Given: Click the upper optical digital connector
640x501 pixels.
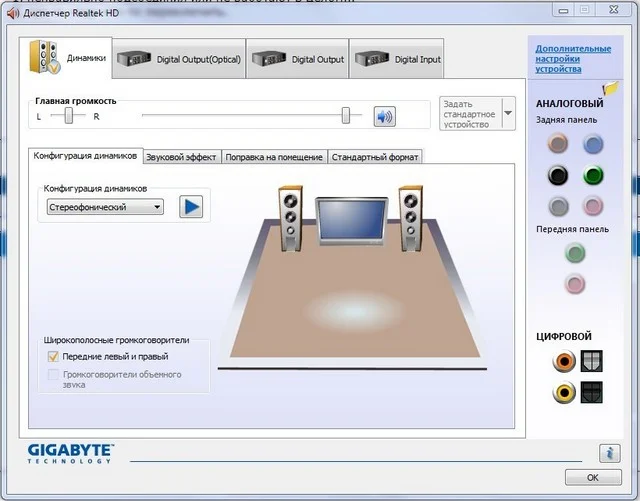Looking at the screenshot, I should pyautogui.click(x=591, y=361).
